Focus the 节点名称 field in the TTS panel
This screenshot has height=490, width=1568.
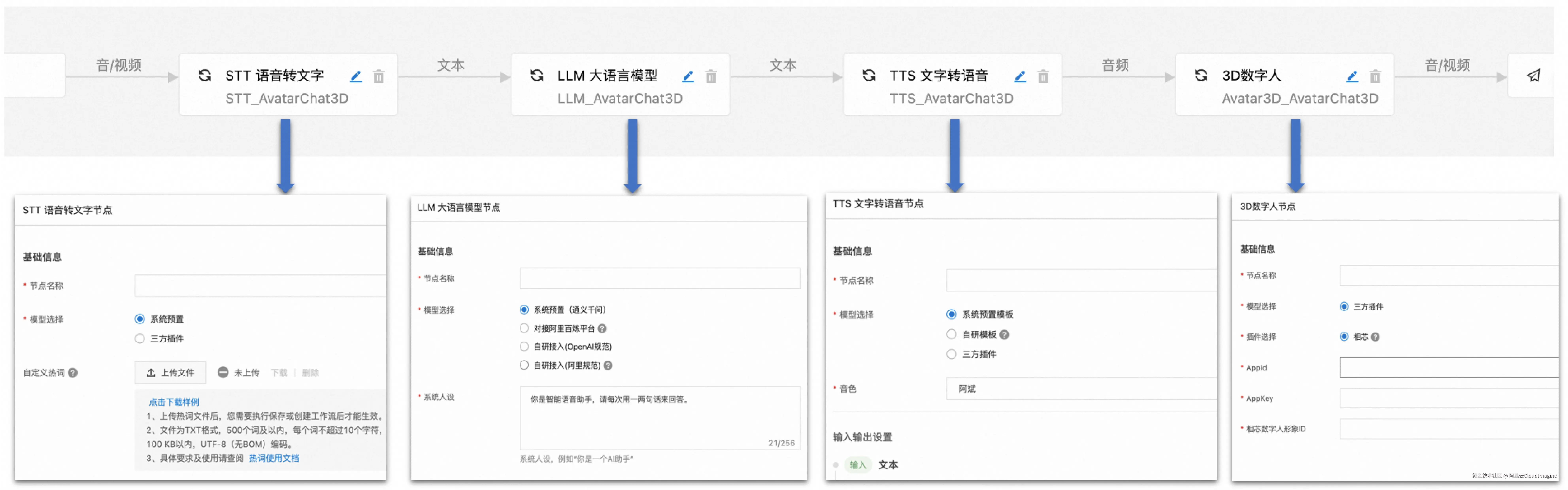point(1082,281)
